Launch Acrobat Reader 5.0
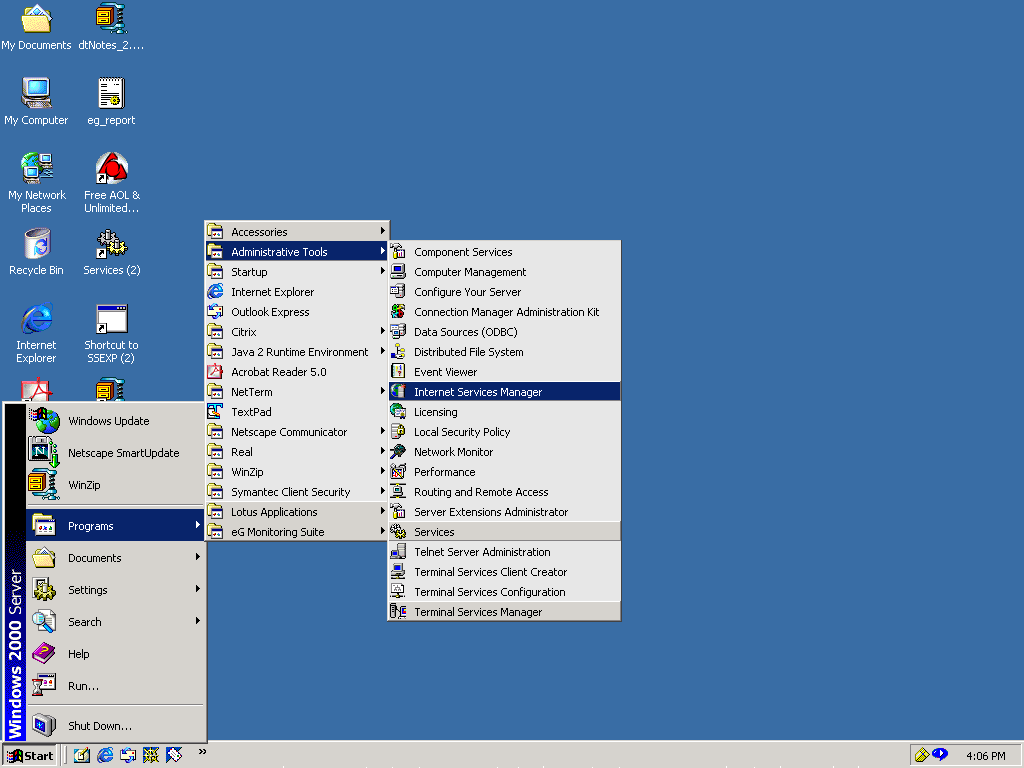1024x768 pixels. click(297, 372)
